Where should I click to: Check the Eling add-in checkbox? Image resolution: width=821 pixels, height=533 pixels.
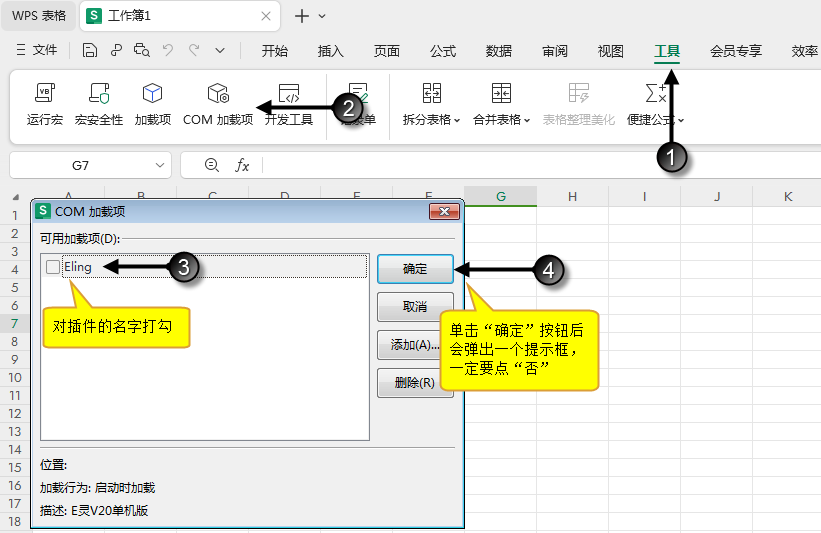click(52, 267)
